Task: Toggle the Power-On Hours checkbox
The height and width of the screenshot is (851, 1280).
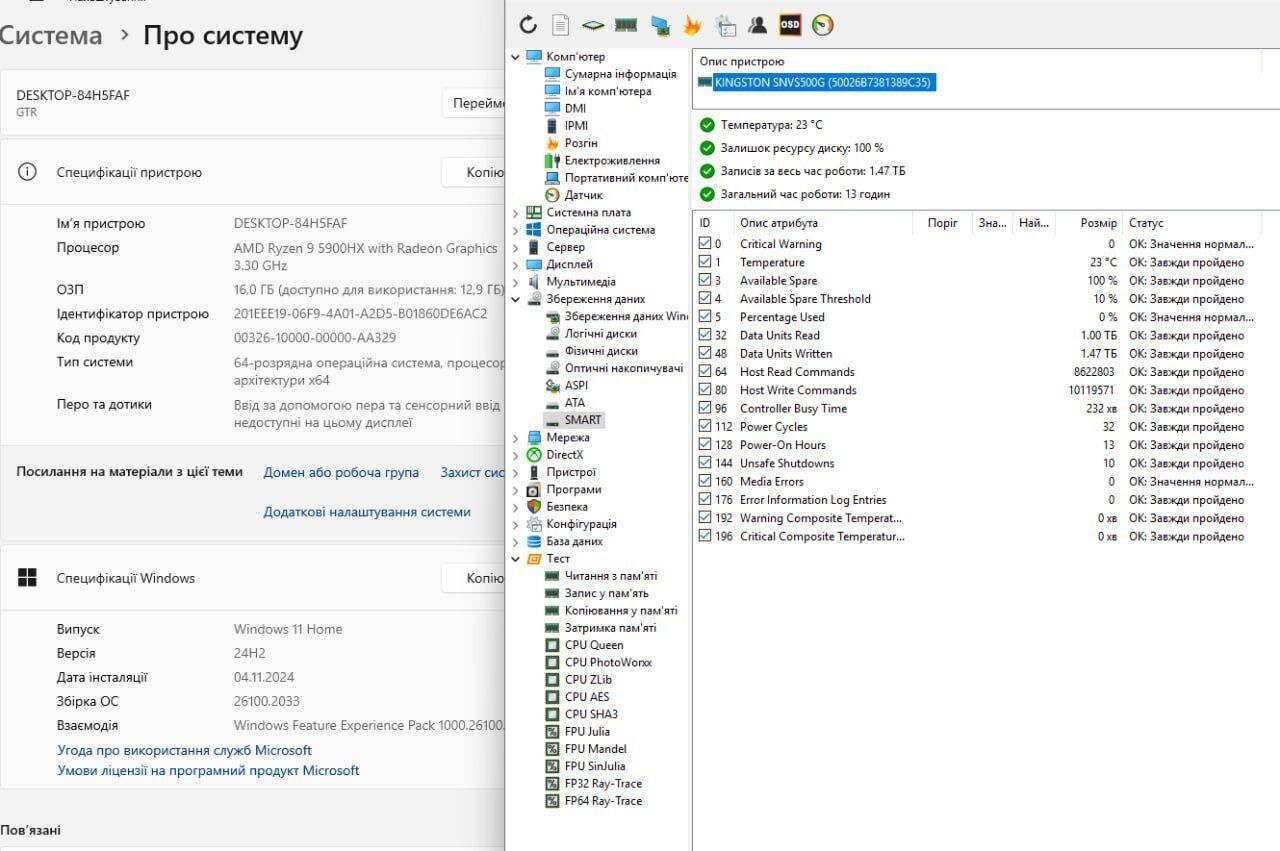Action: pyautogui.click(x=706, y=445)
